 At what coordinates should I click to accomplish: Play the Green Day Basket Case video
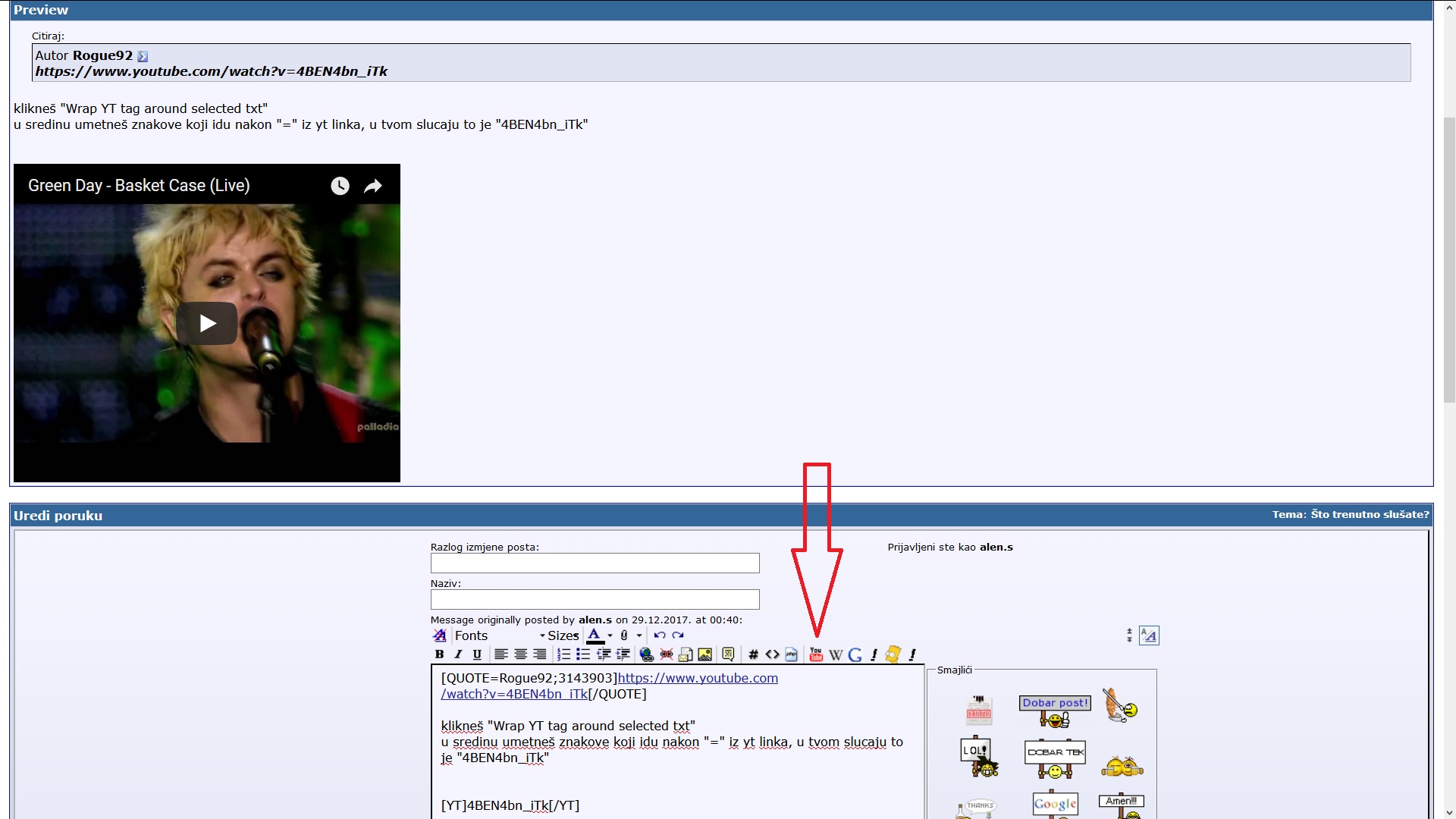pos(207,324)
